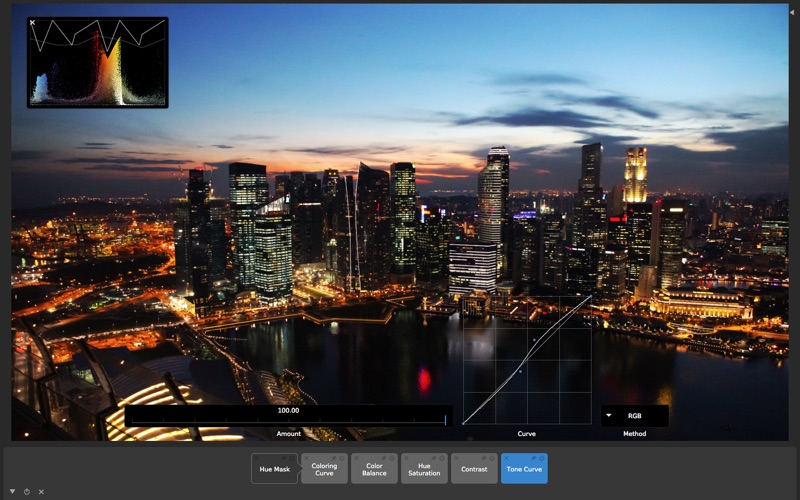Remove the Tone Curve module
This screenshot has width=800, height=500.
[507, 458]
